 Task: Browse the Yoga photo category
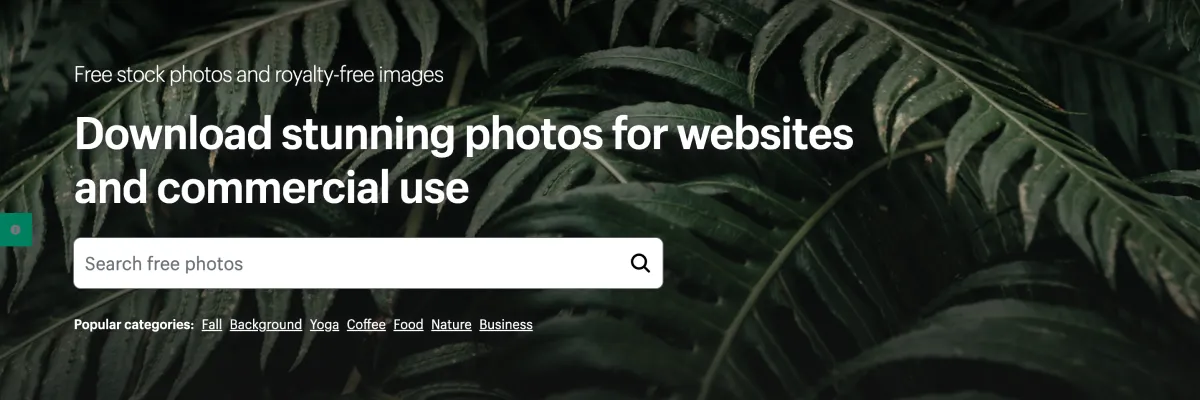click(x=324, y=325)
